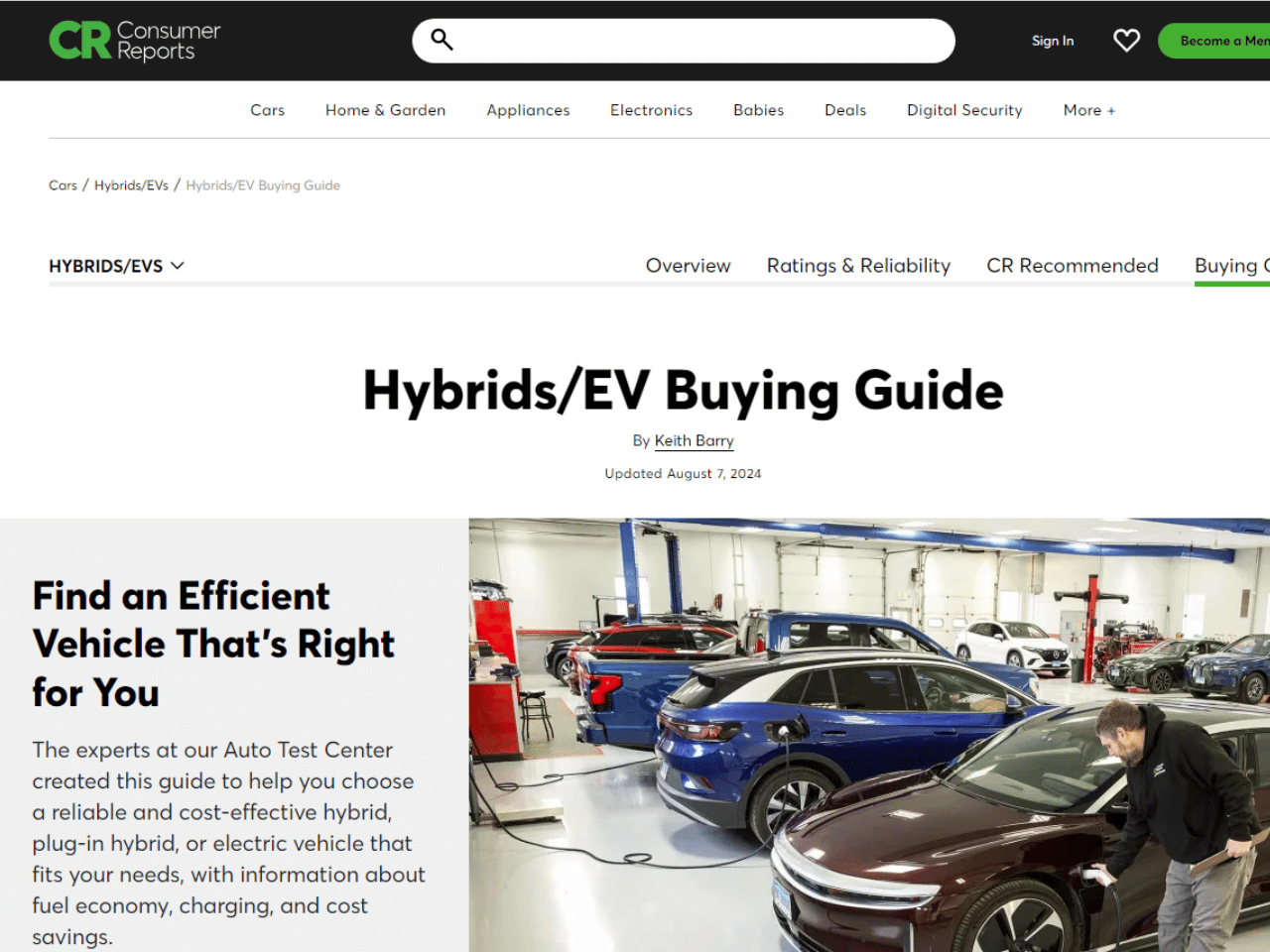Viewport: 1270px width, 952px height.
Task: Open the Deals menu
Action: tap(845, 110)
